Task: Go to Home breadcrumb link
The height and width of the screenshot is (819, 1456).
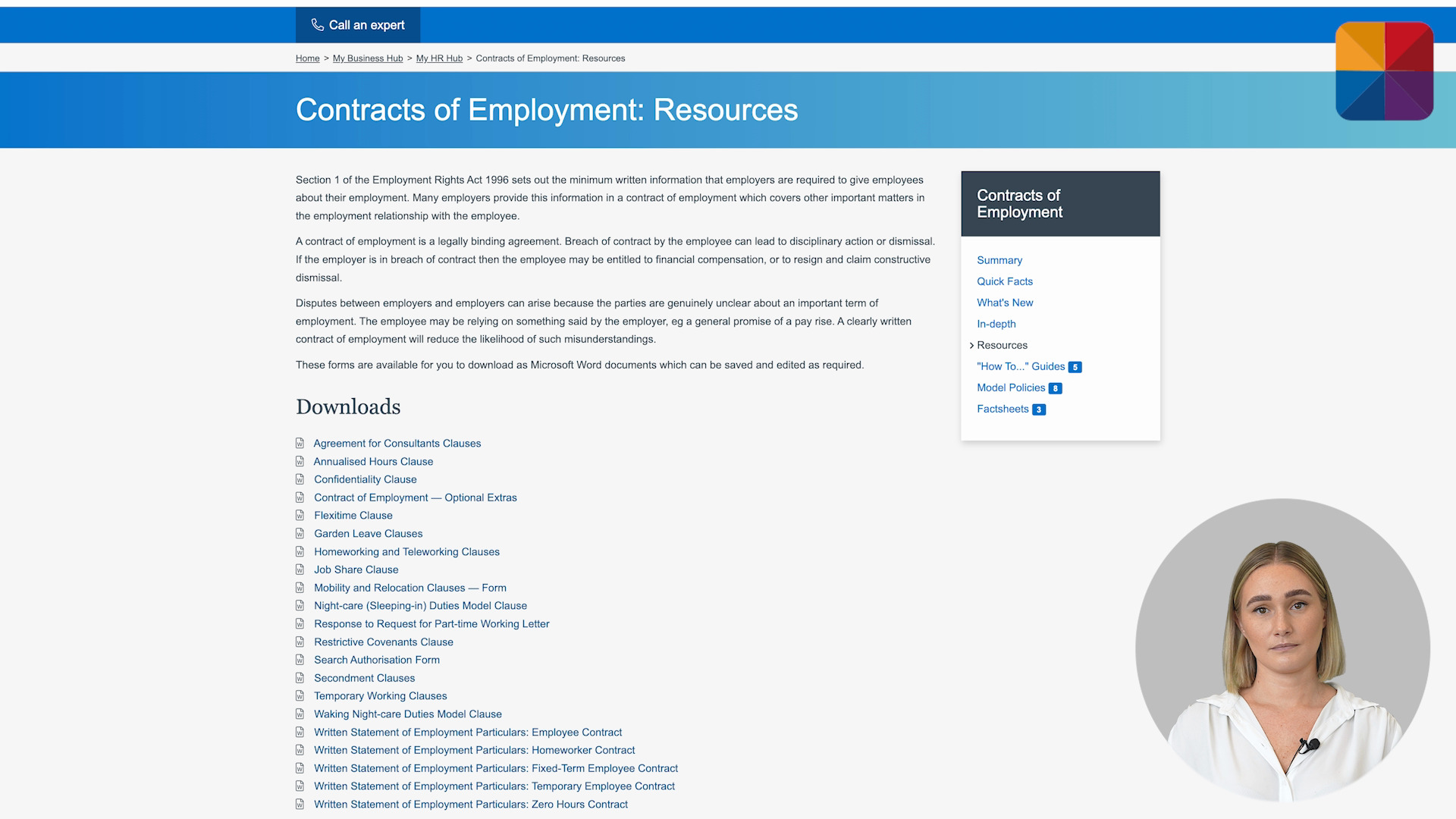Action: tap(307, 58)
